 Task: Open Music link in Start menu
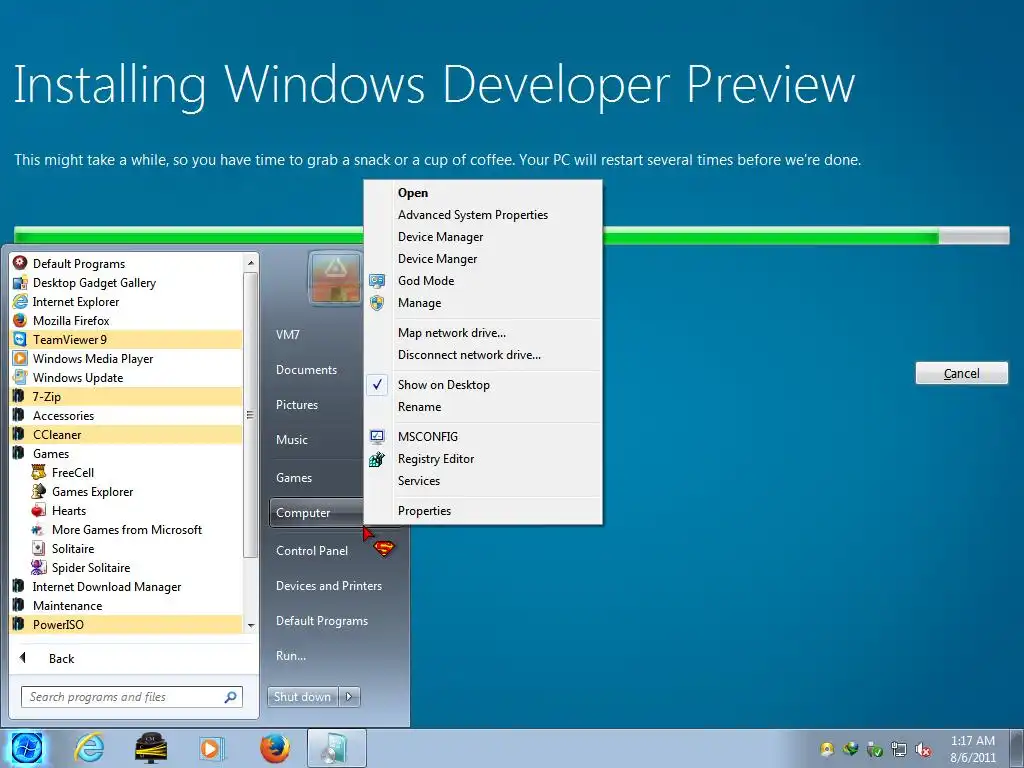pyautogui.click(x=292, y=440)
